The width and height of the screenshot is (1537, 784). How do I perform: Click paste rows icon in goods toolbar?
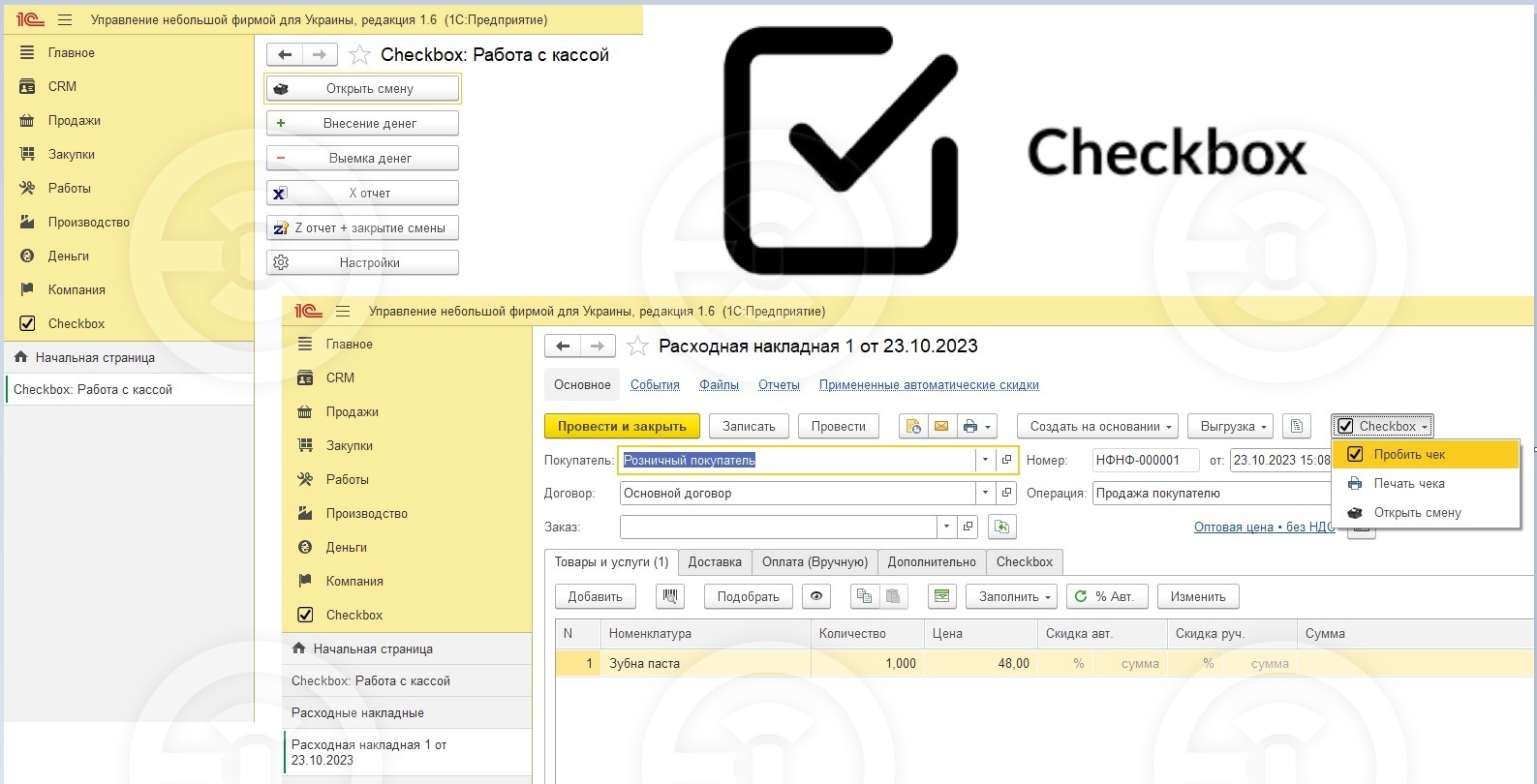(x=893, y=596)
